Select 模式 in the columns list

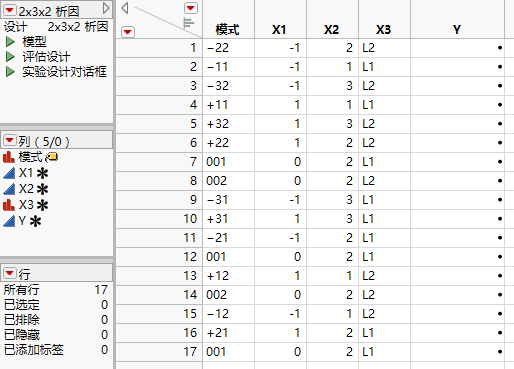31,157
